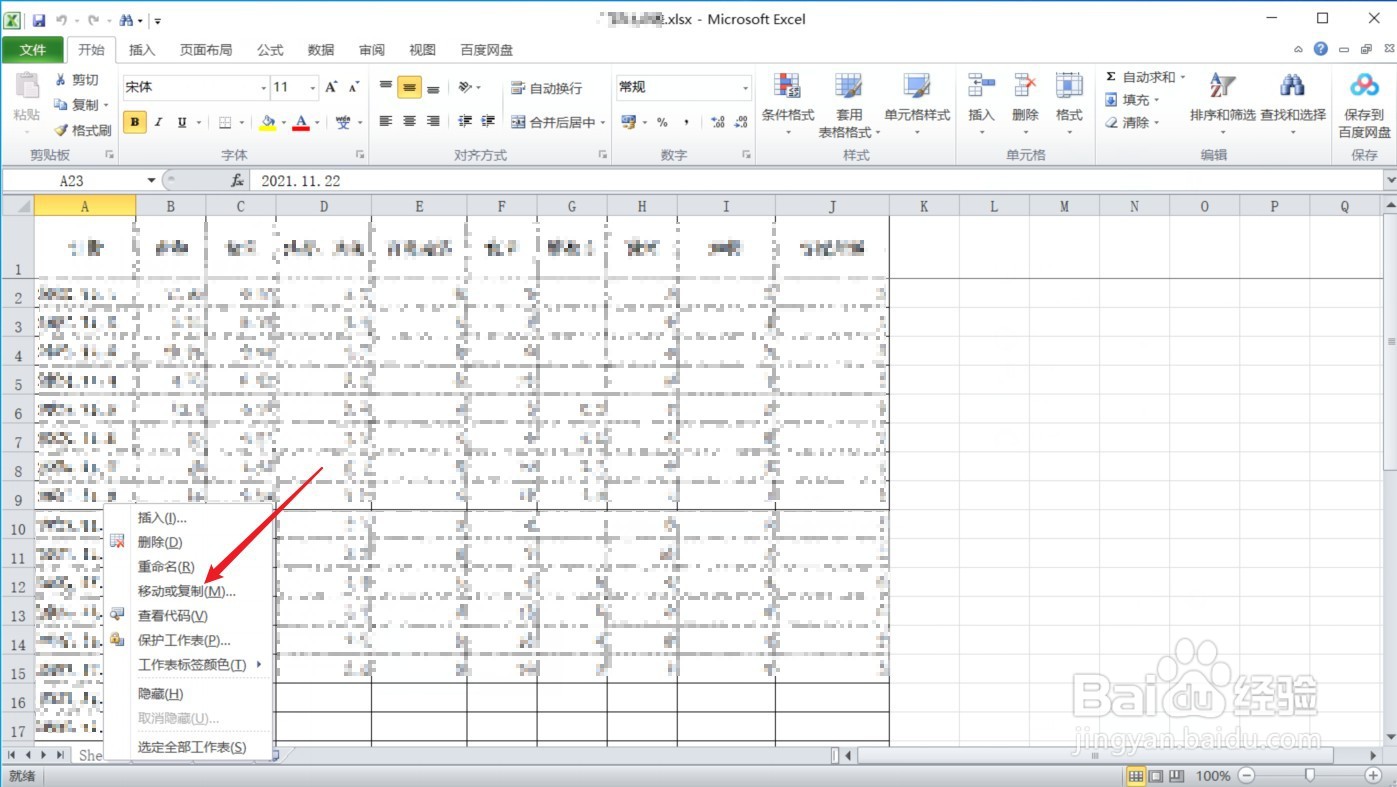Apply the yellow fill color bucket
The height and width of the screenshot is (787, 1397).
[x=267, y=122]
